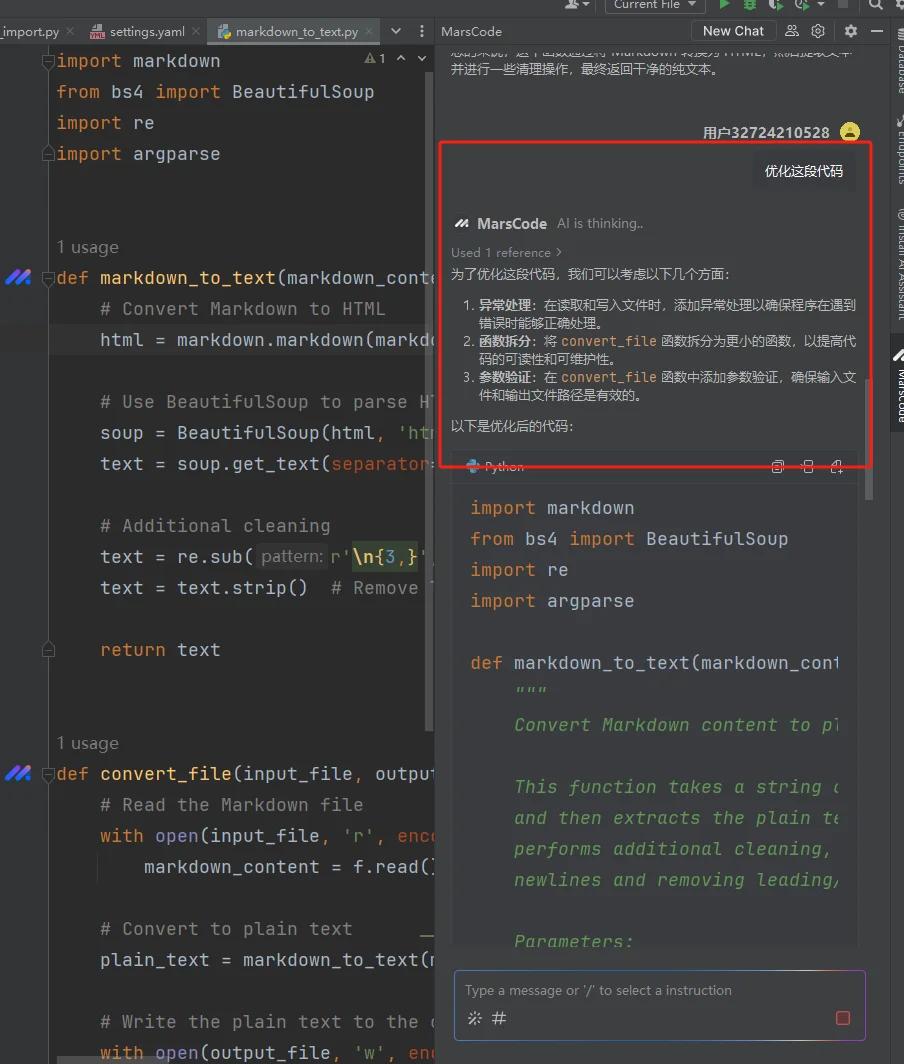Collapse the convert_file function fold marker
Image resolution: width=904 pixels, height=1064 pixels.
pos(48,774)
